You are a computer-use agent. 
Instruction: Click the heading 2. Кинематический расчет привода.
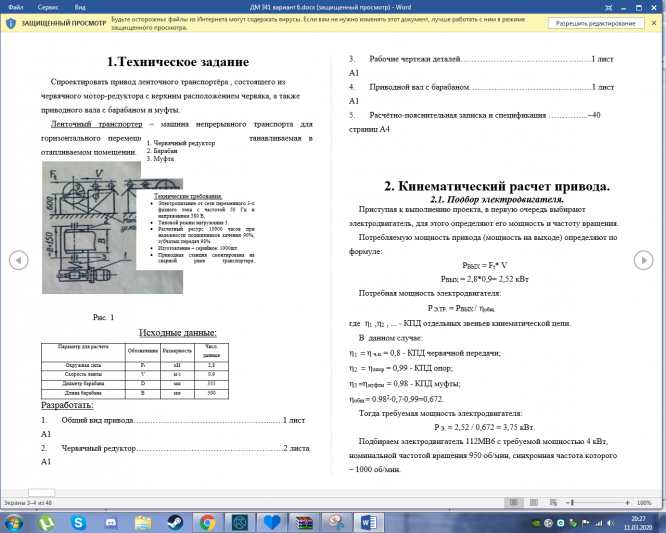point(497,186)
